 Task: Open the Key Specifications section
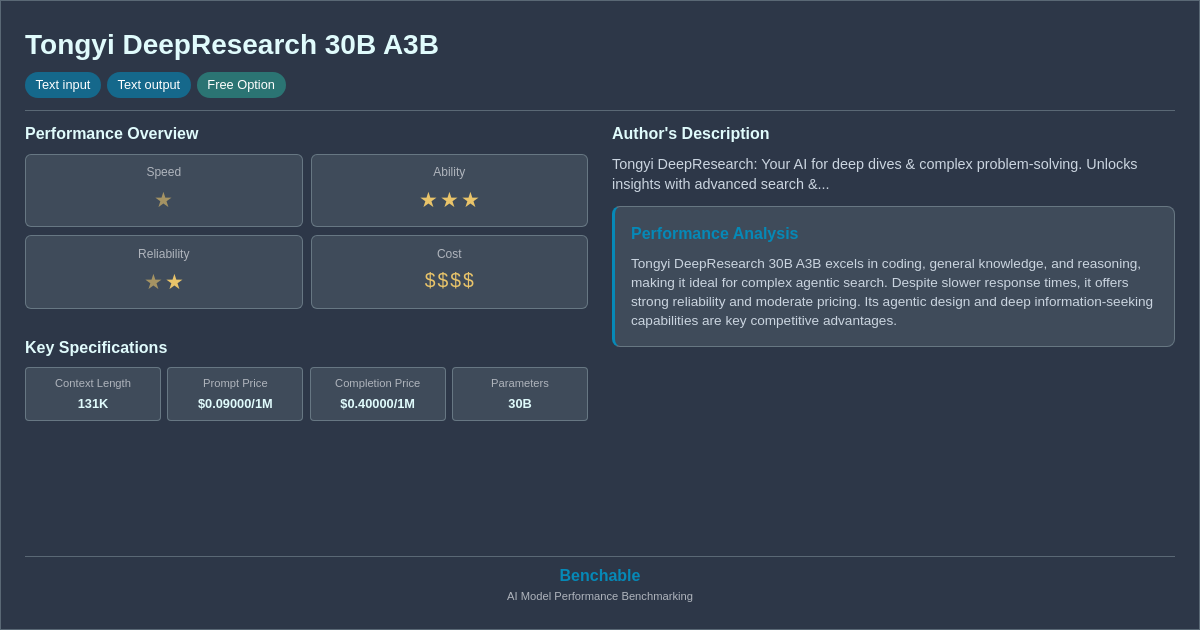(96, 347)
